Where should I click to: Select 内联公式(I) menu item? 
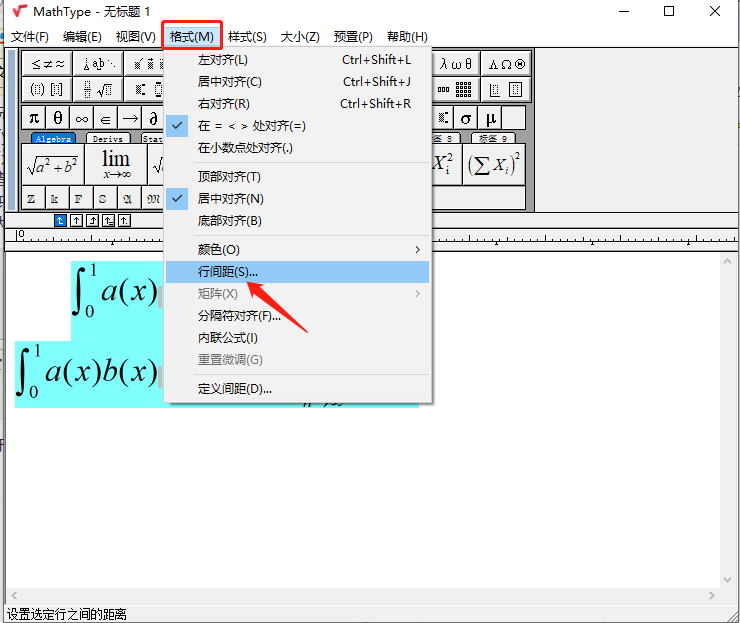[297, 338]
